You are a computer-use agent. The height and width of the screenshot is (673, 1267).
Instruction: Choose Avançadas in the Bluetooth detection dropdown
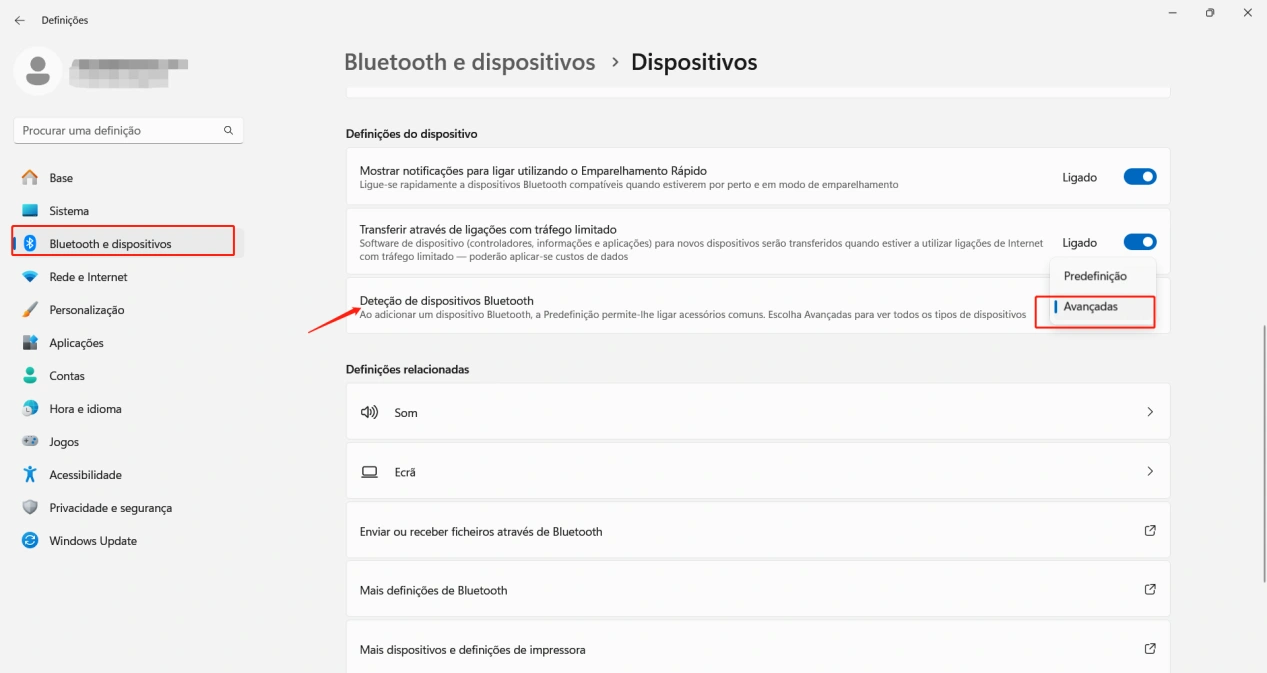click(x=1090, y=307)
